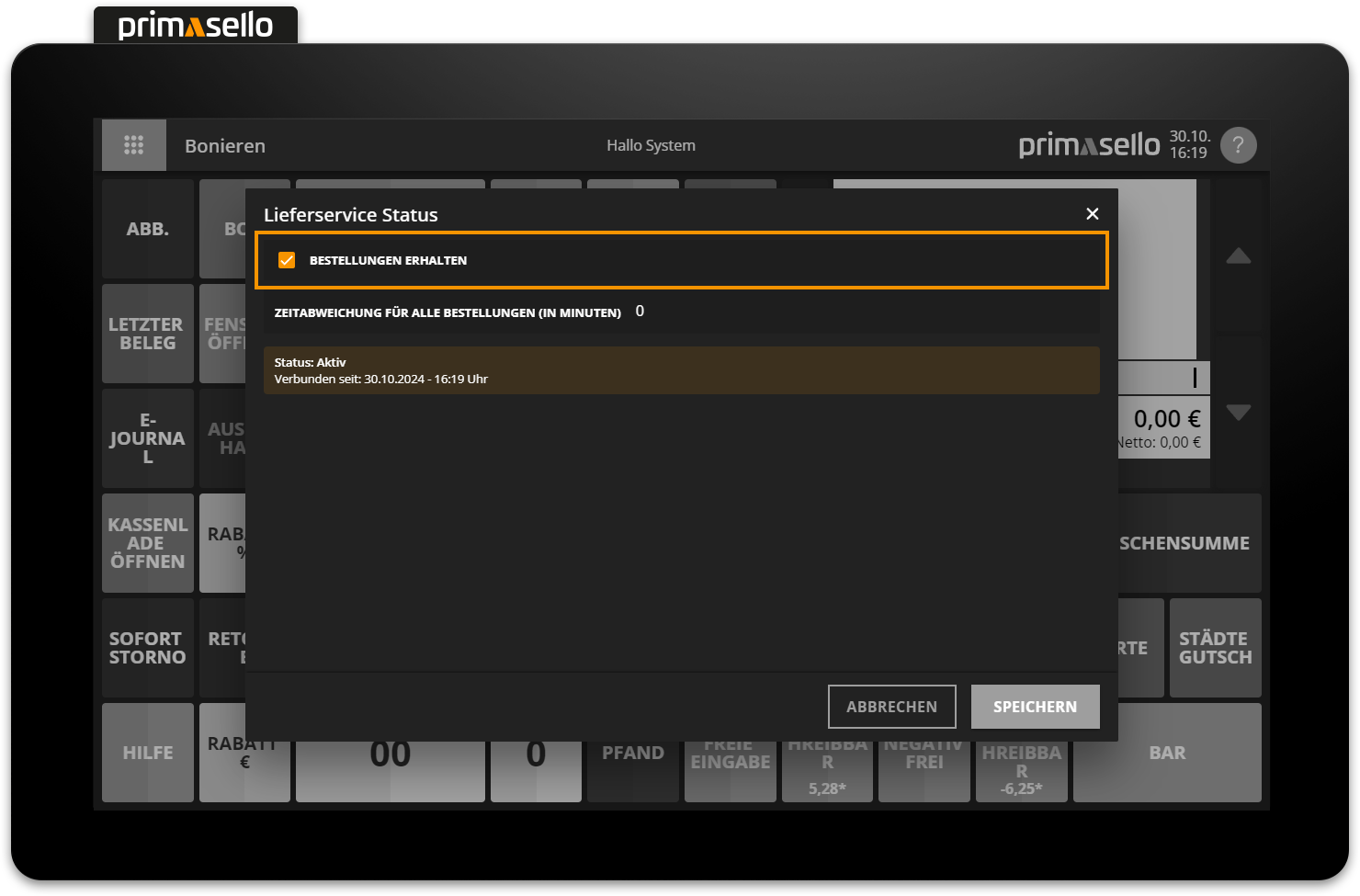Screen dimensions: 1360x896
Task: Open the E-Journal
Action: [147, 438]
